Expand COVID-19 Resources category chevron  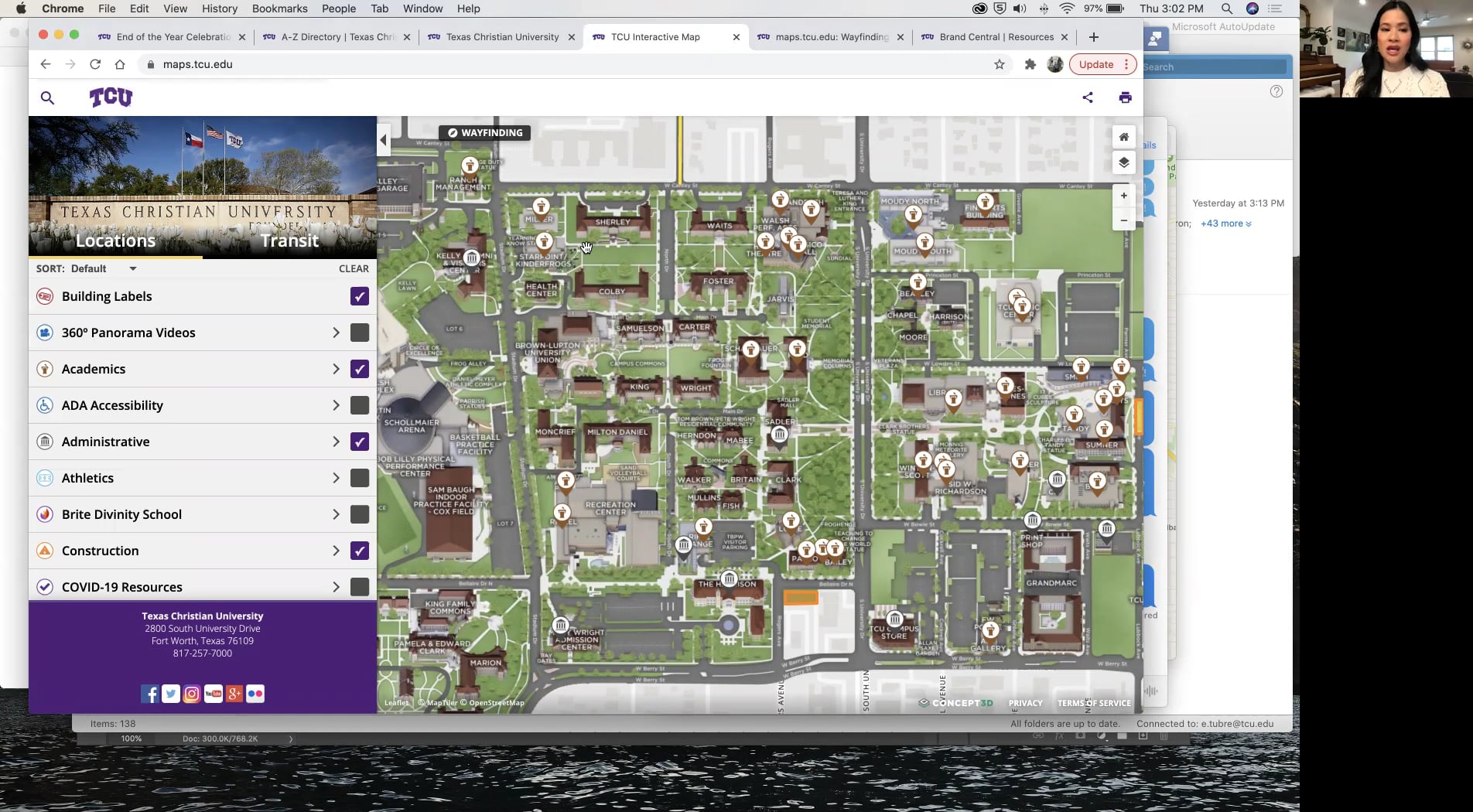(336, 587)
